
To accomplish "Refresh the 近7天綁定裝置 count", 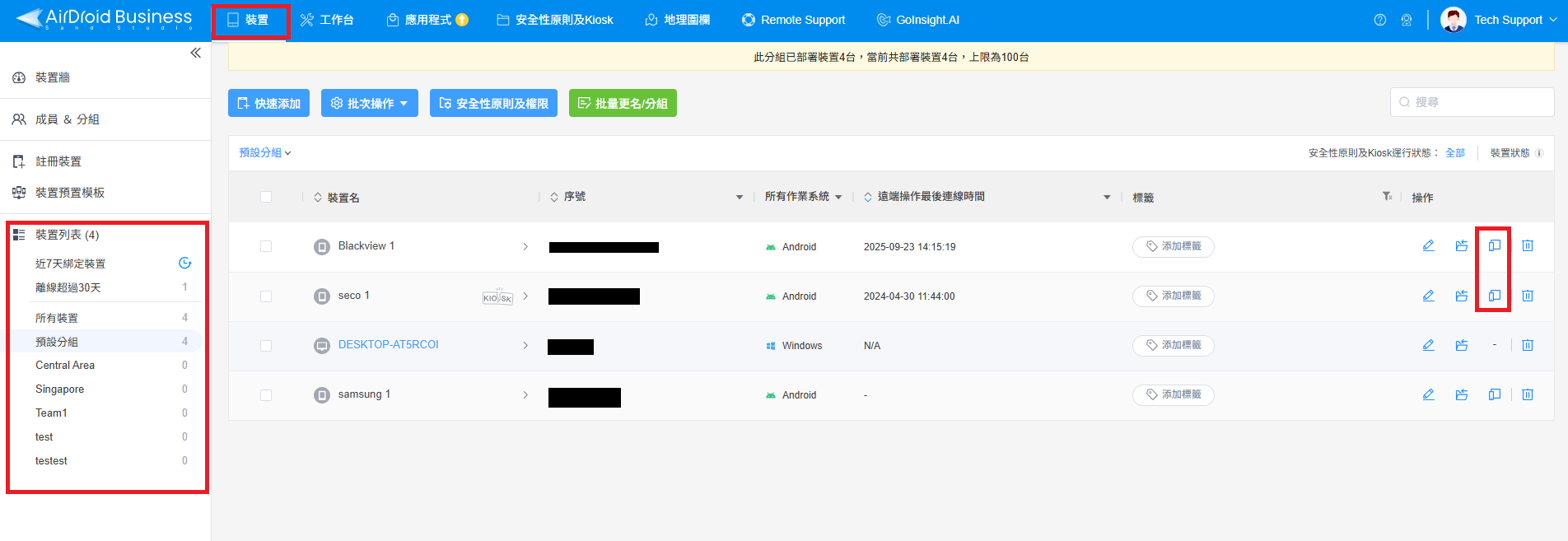I will tap(185, 264).
